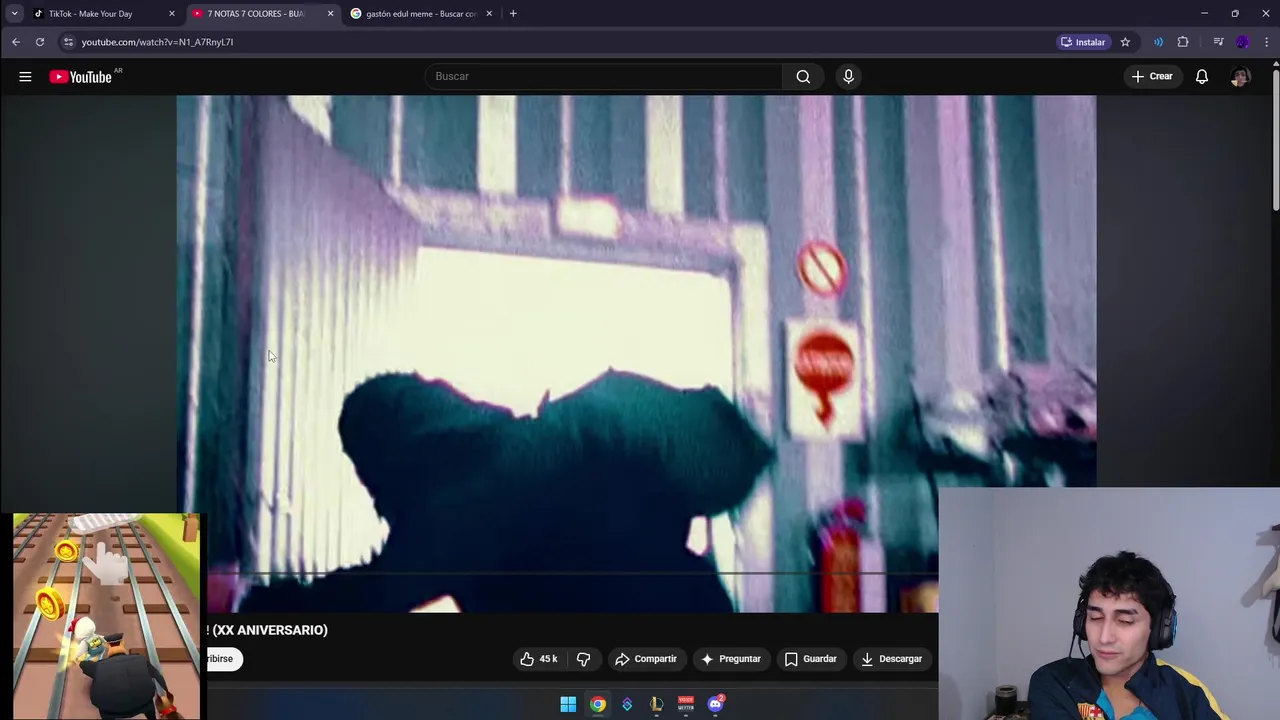Open the YouTube hamburger guide menu
The width and height of the screenshot is (1280, 720).
click(25, 77)
